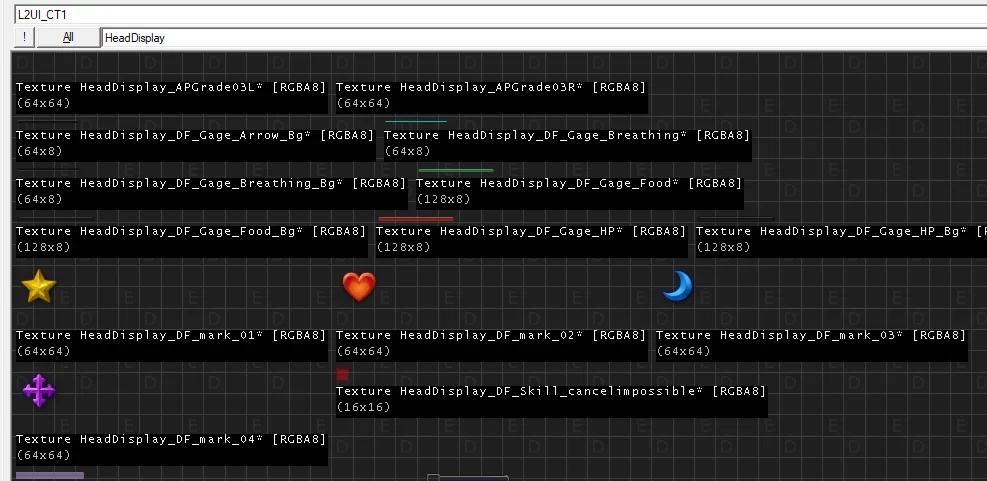Click the "!" button beside All
Viewport: 987px width, 481px height.
click(24, 37)
